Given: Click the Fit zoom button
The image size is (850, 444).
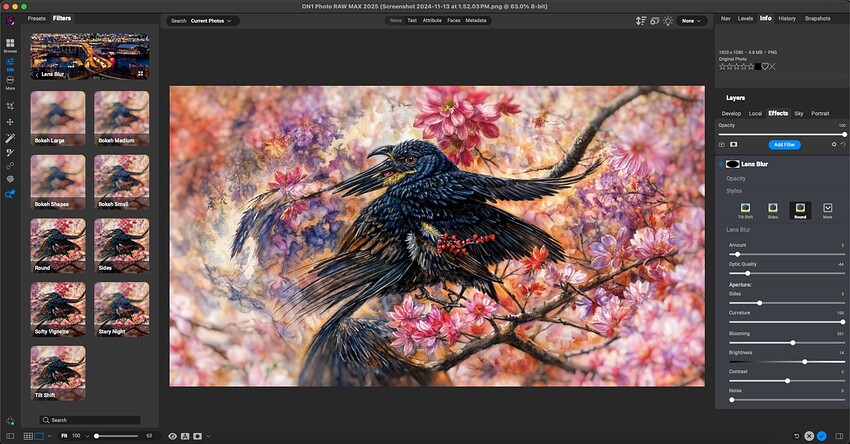Looking at the screenshot, I should (64, 436).
